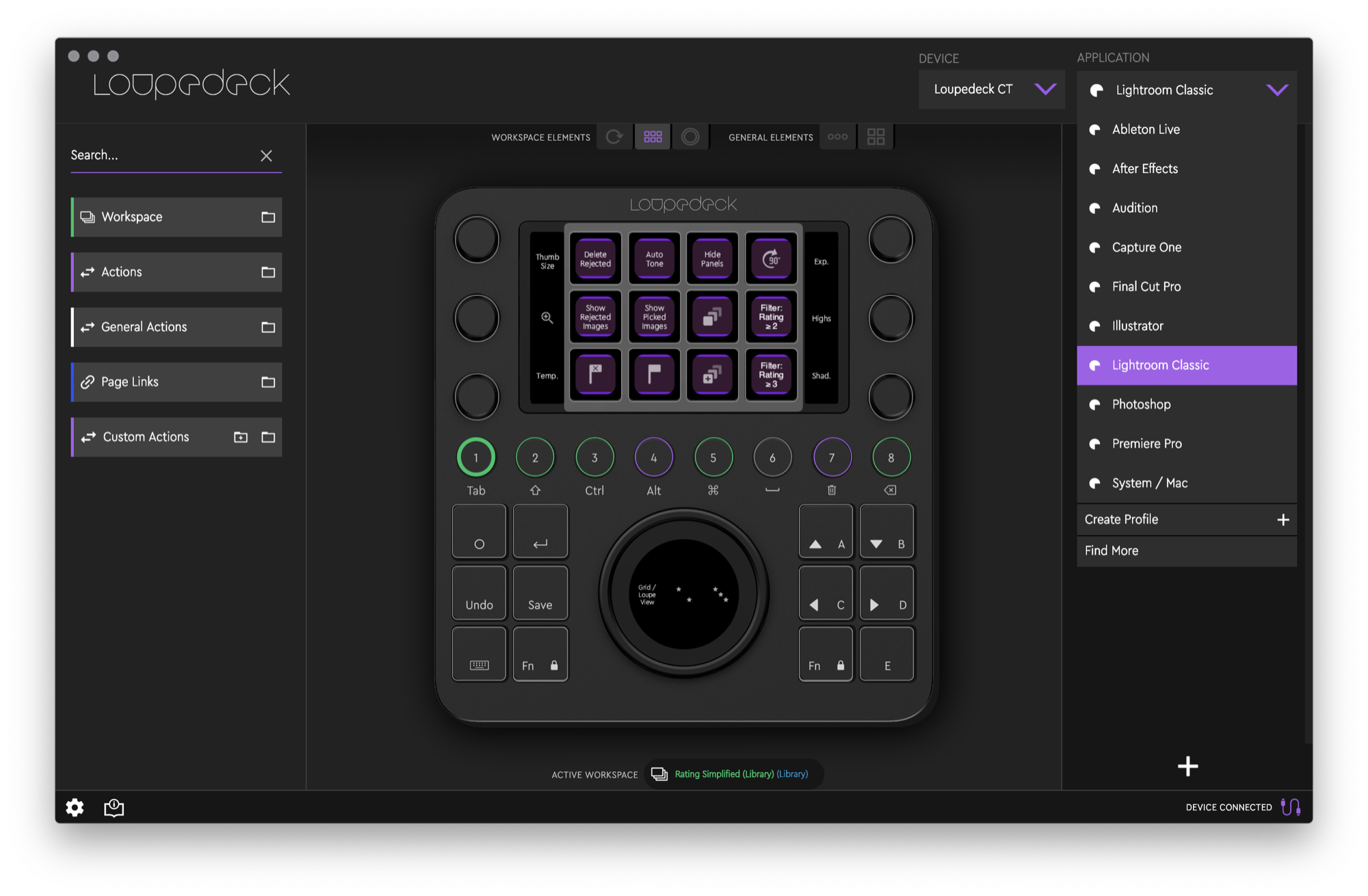
Task: Expand the Workspace folder
Action: click(x=268, y=218)
